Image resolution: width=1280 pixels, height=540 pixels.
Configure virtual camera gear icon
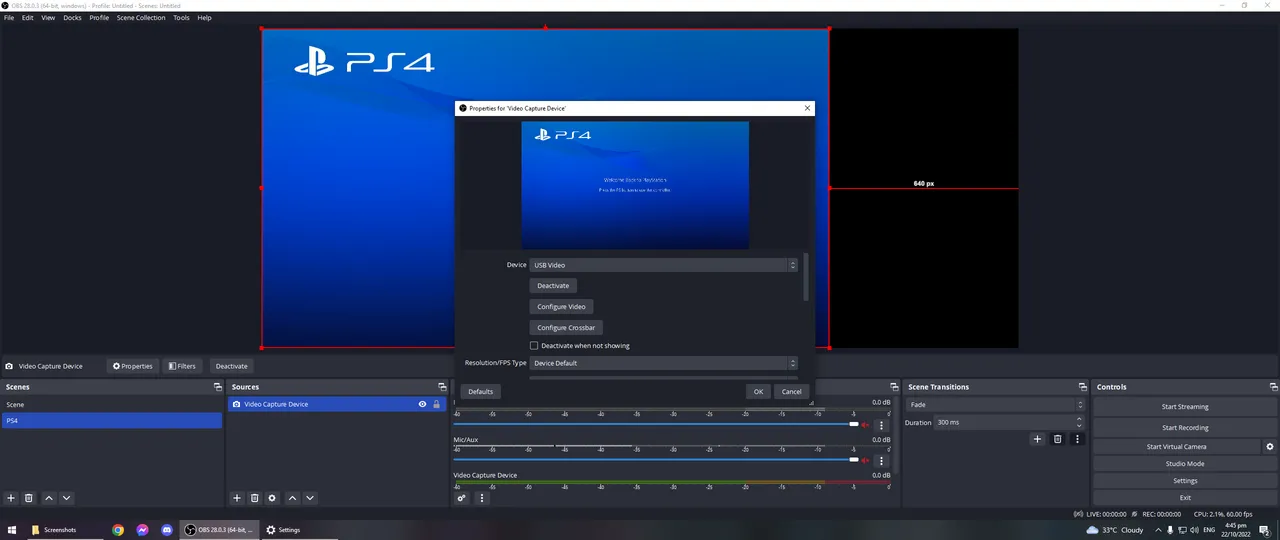[1270, 447]
